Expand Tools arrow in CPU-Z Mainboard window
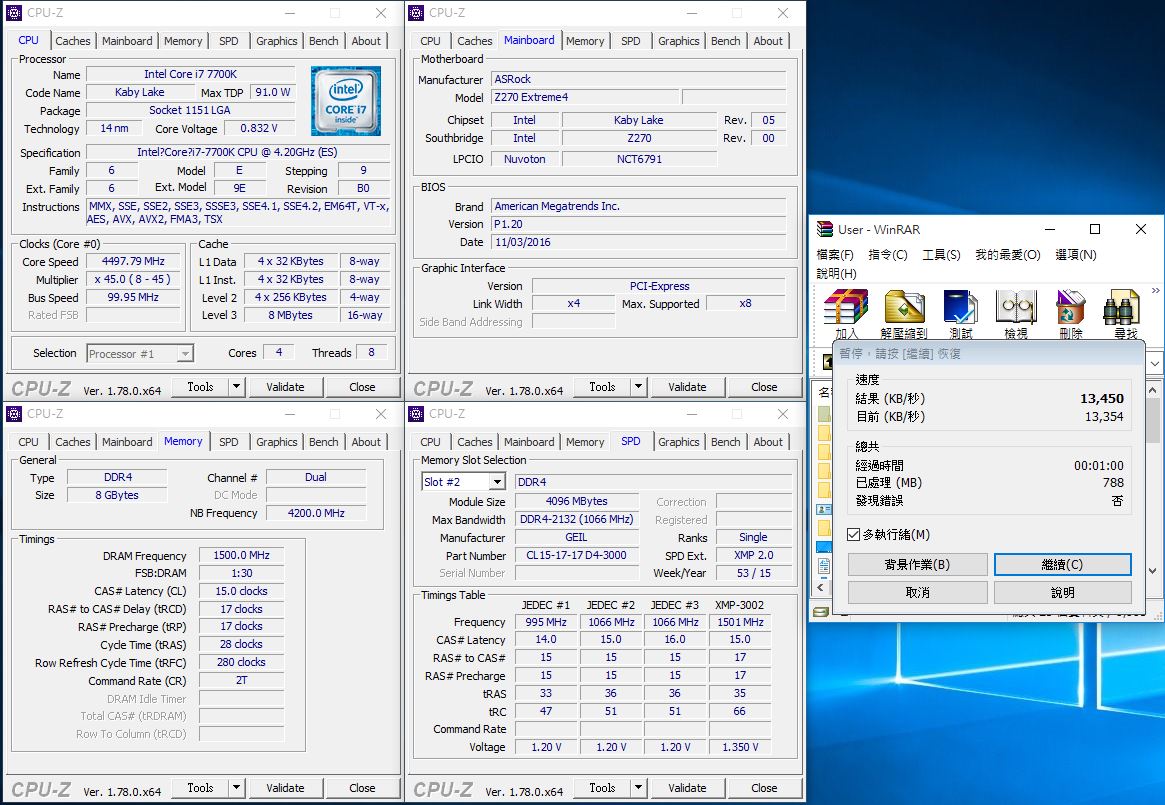This screenshot has width=1165, height=805. pyautogui.click(x=638, y=387)
